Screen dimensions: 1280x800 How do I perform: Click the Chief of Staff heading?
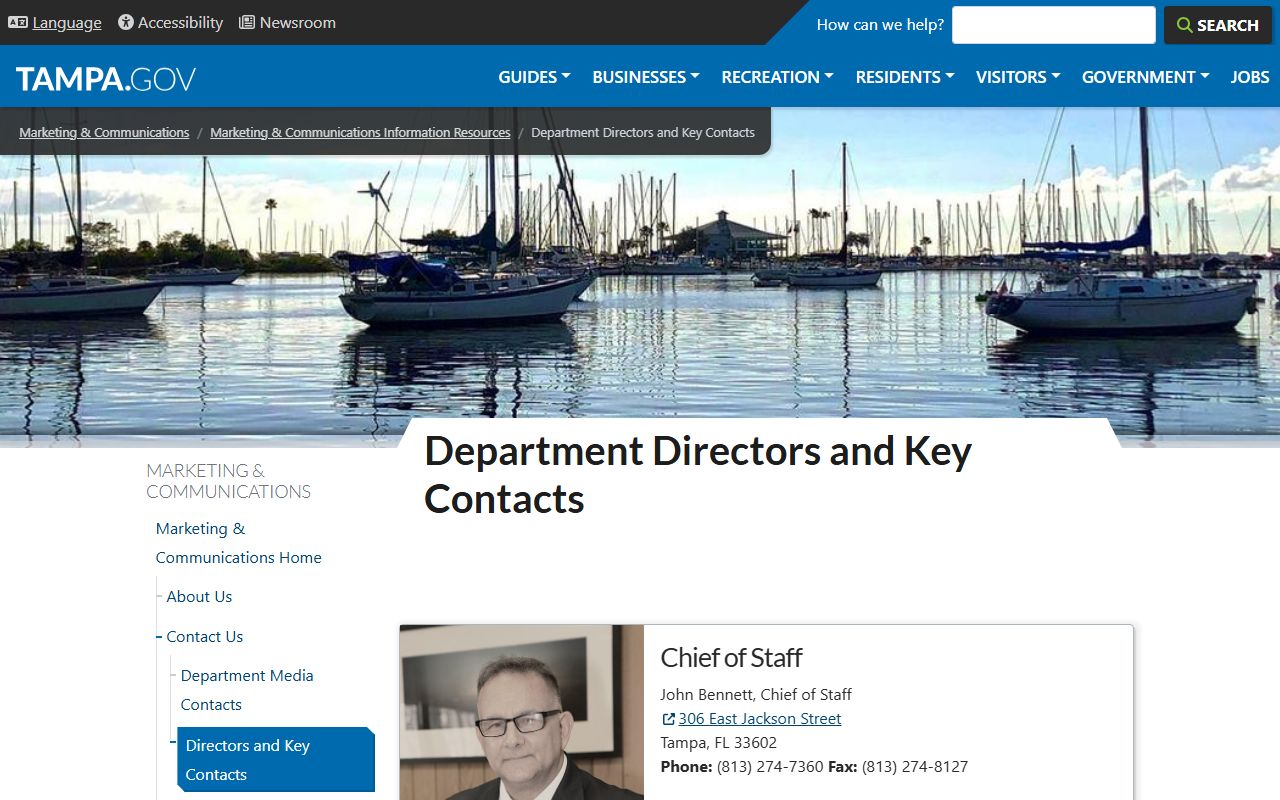tap(731, 657)
